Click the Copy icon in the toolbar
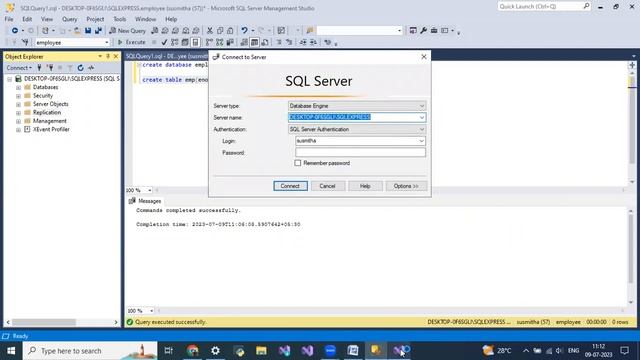 220,31
